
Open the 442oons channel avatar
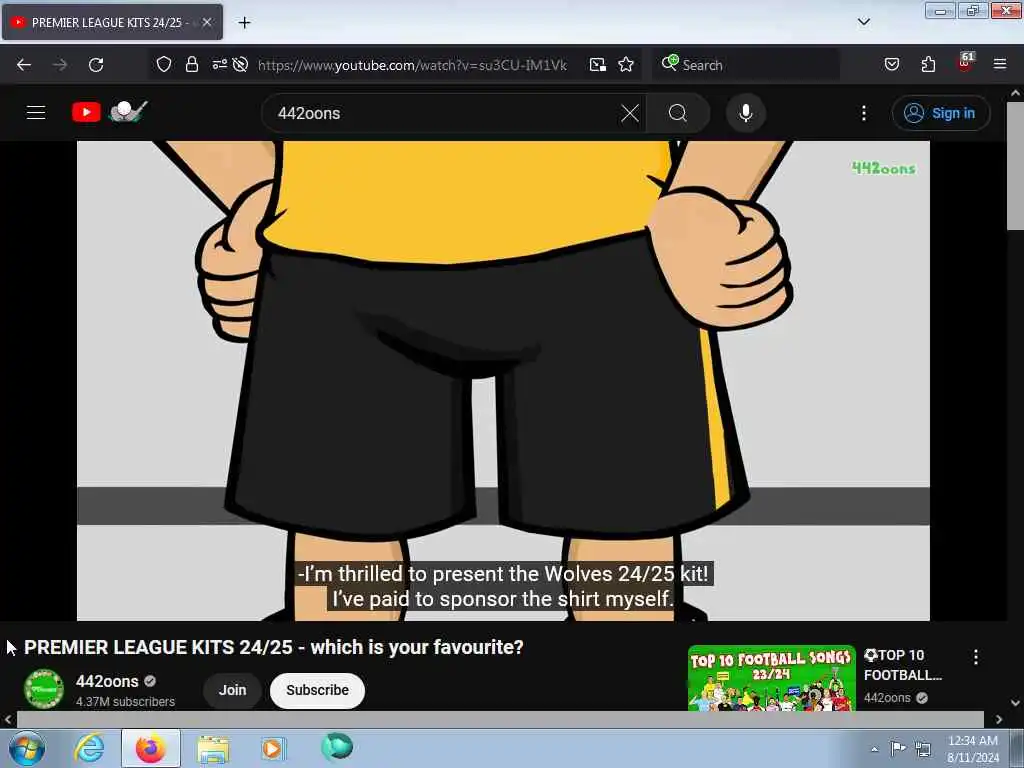44,689
